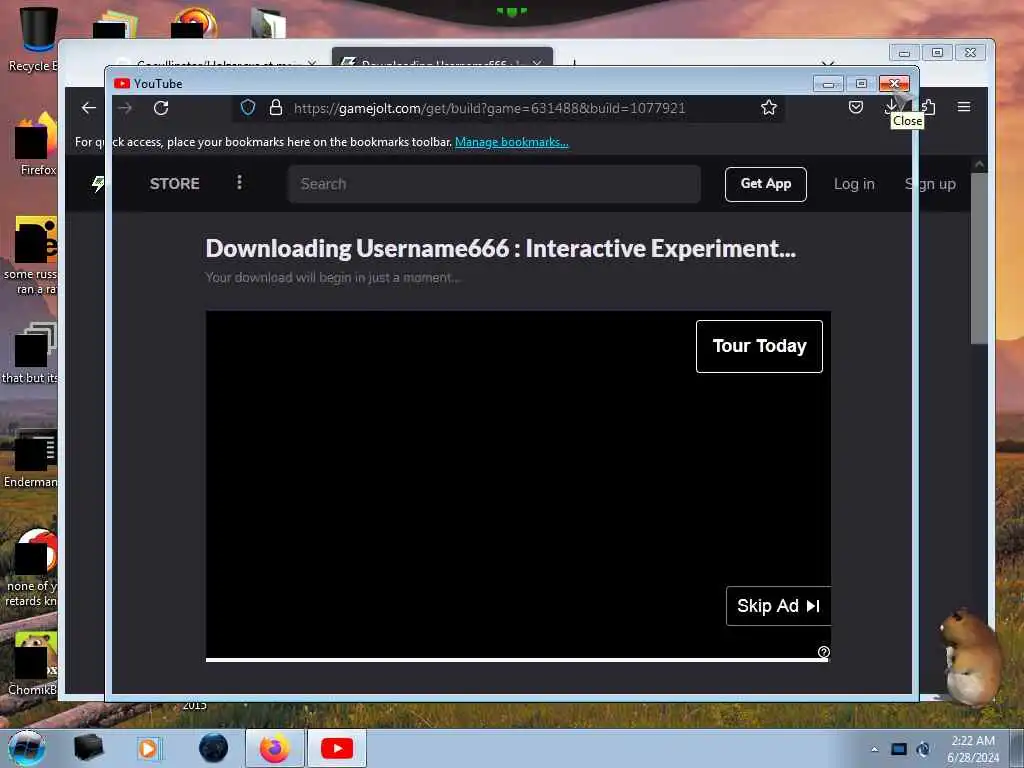Go back using the browser back arrow
The image size is (1024, 768).
click(x=89, y=108)
